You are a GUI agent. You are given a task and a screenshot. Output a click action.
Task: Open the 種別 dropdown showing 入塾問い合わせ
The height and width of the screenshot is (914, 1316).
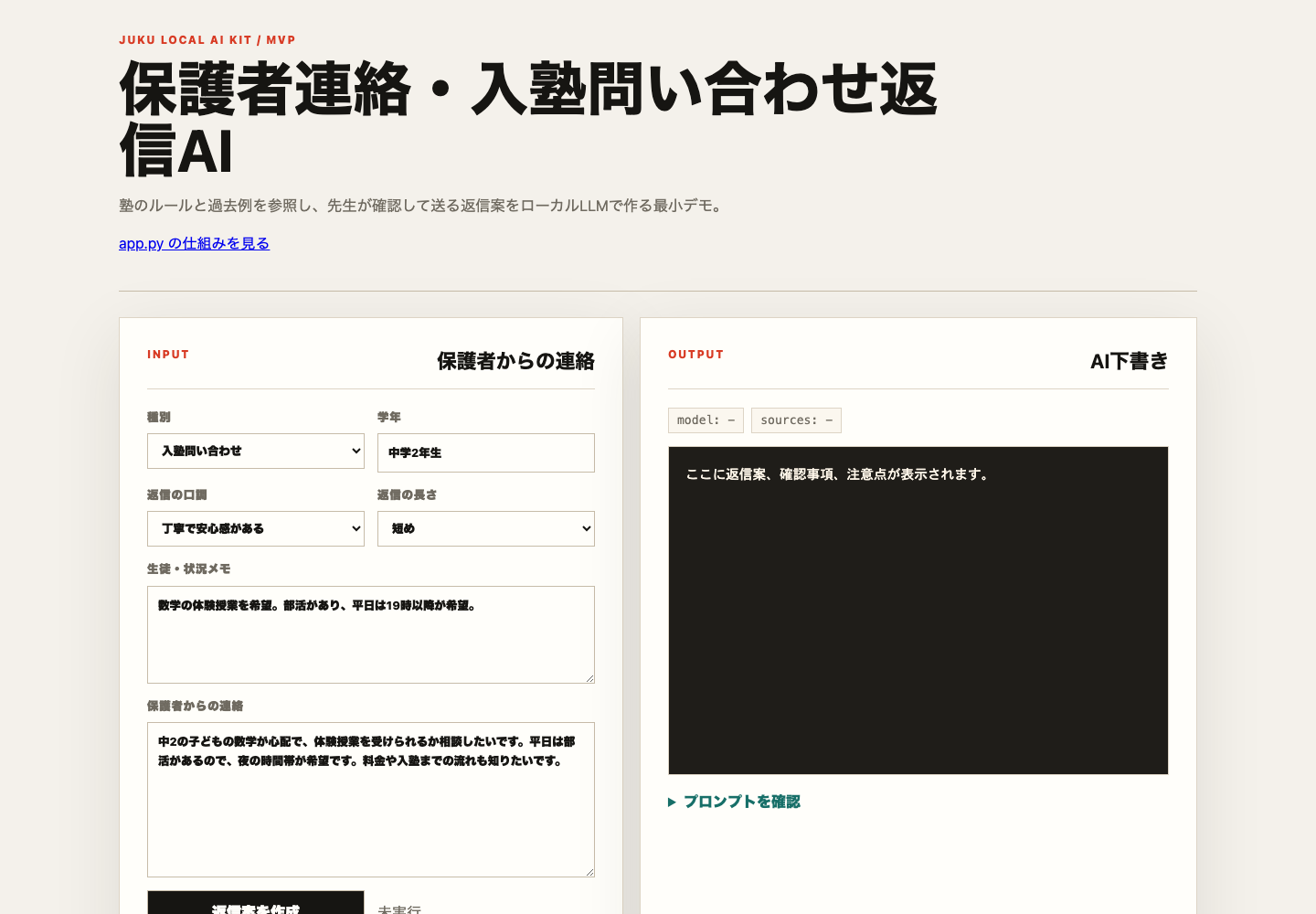(x=256, y=451)
